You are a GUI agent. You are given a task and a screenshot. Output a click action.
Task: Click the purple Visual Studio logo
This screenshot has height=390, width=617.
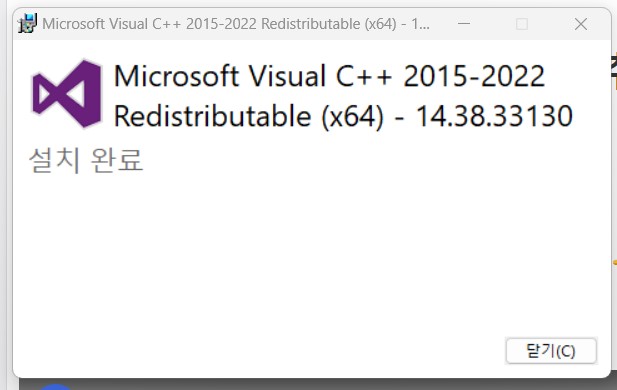coord(67,94)
